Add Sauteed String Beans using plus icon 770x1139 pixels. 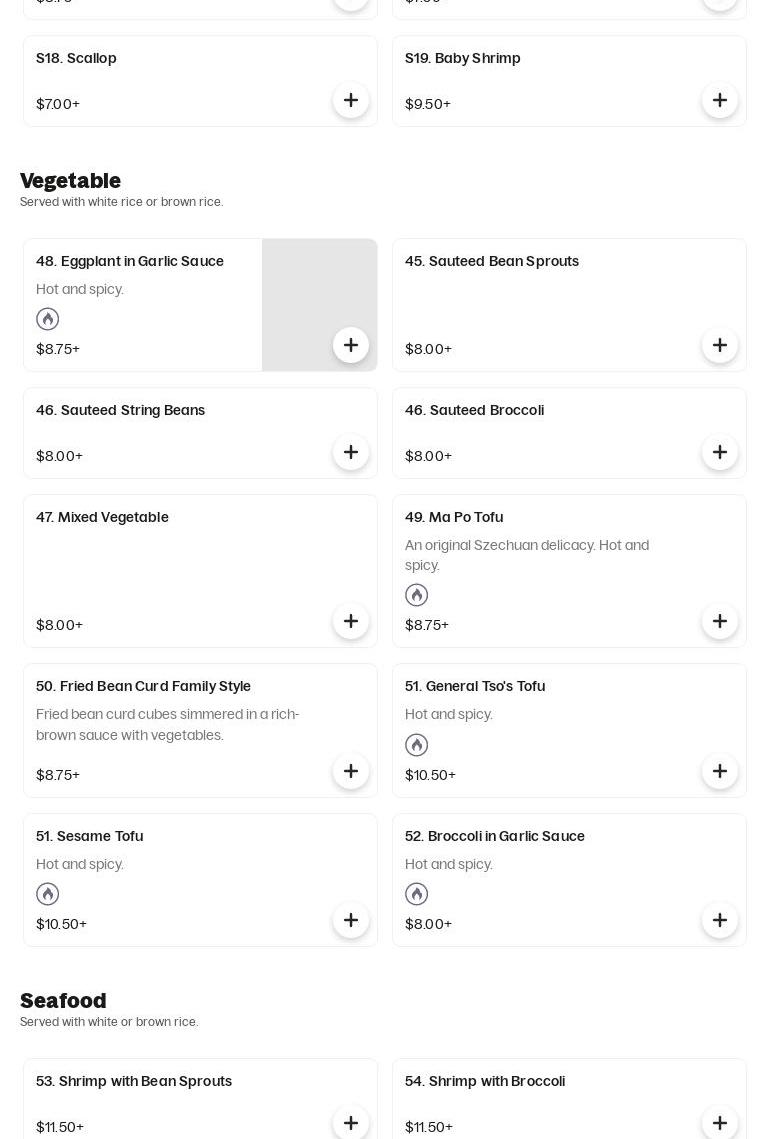coord(351,452)
